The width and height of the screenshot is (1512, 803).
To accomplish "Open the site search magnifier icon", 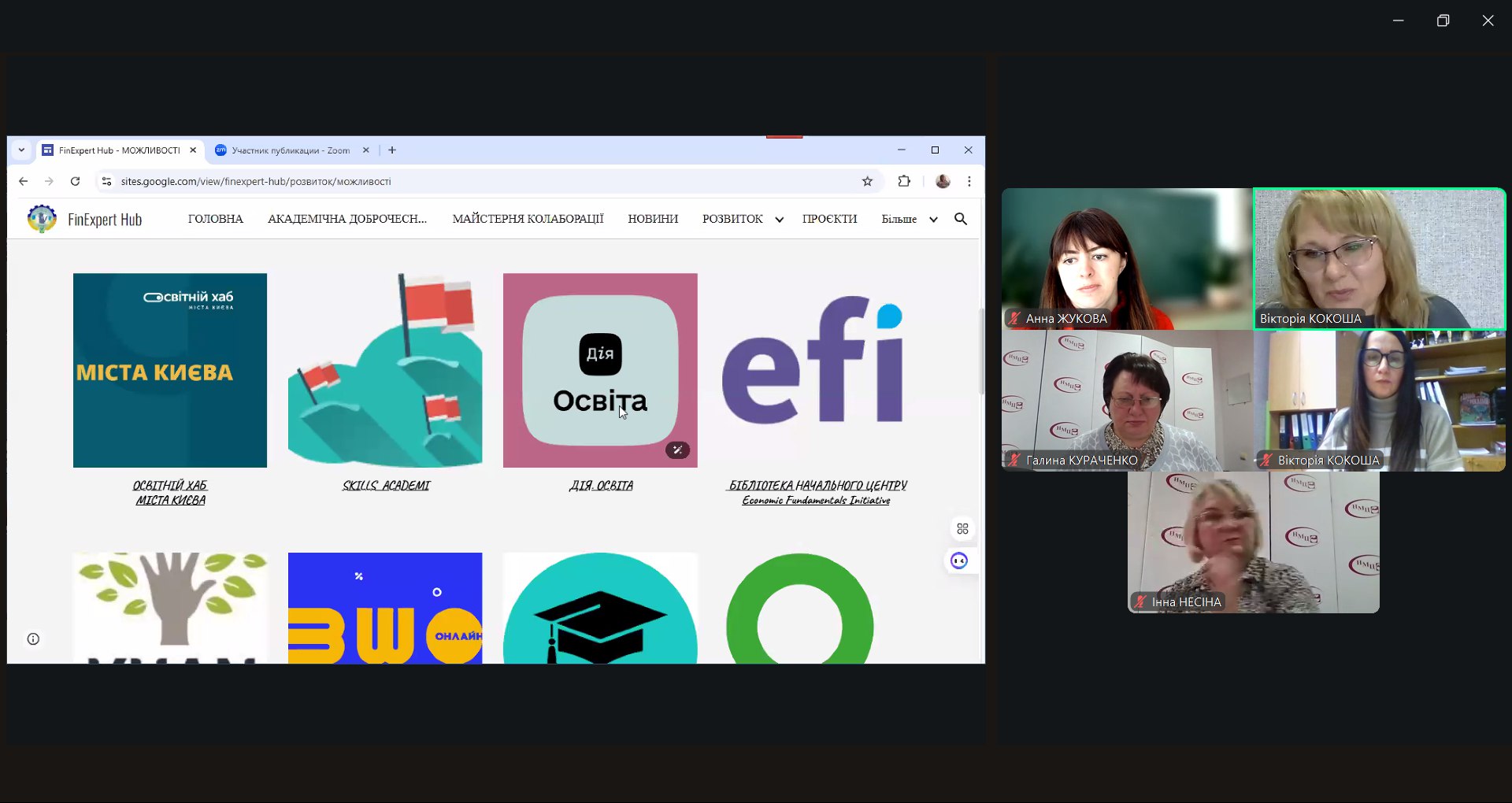I will pyautogui.click(x=961, y=219).
